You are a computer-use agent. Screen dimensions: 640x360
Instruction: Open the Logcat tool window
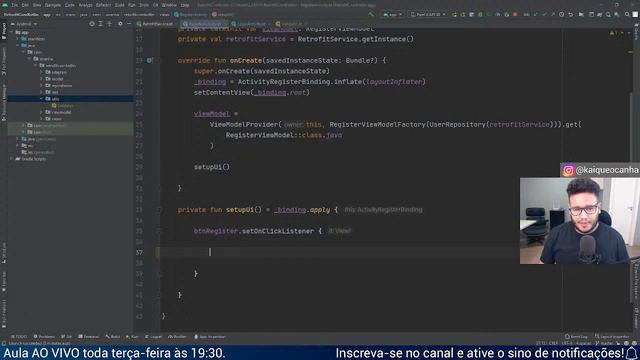point(153,337)
